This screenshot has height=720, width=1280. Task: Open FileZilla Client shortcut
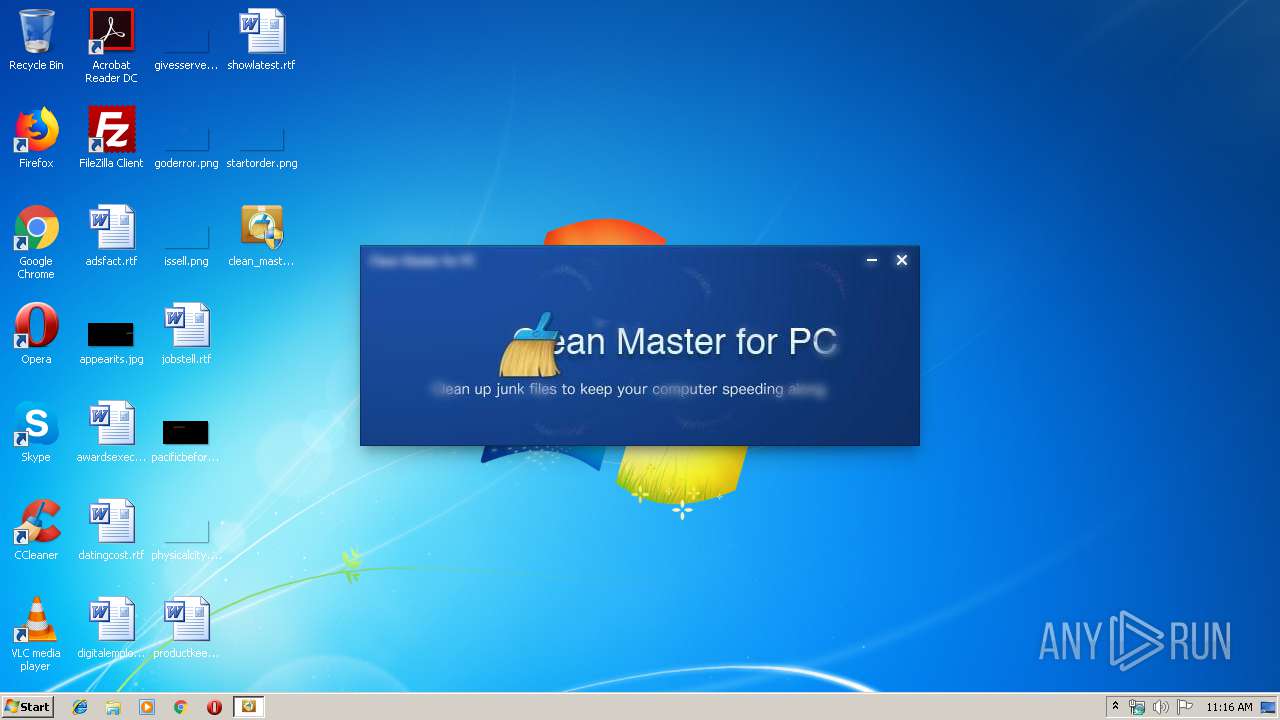[111, 138]
